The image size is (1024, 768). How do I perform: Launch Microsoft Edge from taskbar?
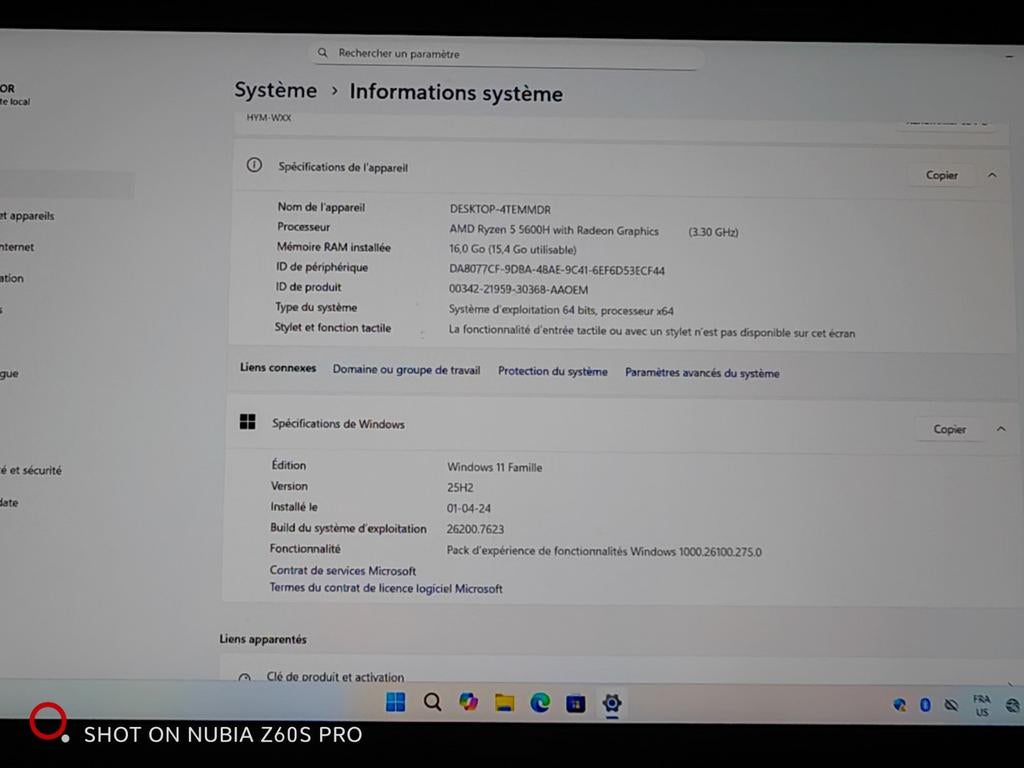540,703
